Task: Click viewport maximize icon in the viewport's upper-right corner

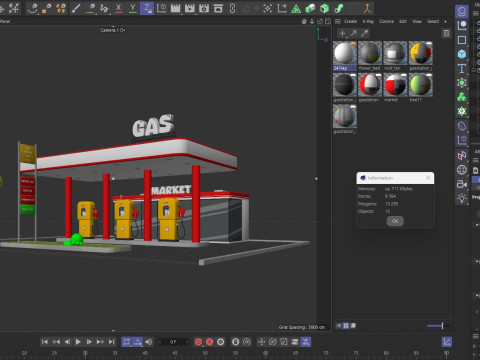Action: click(328, 21)
